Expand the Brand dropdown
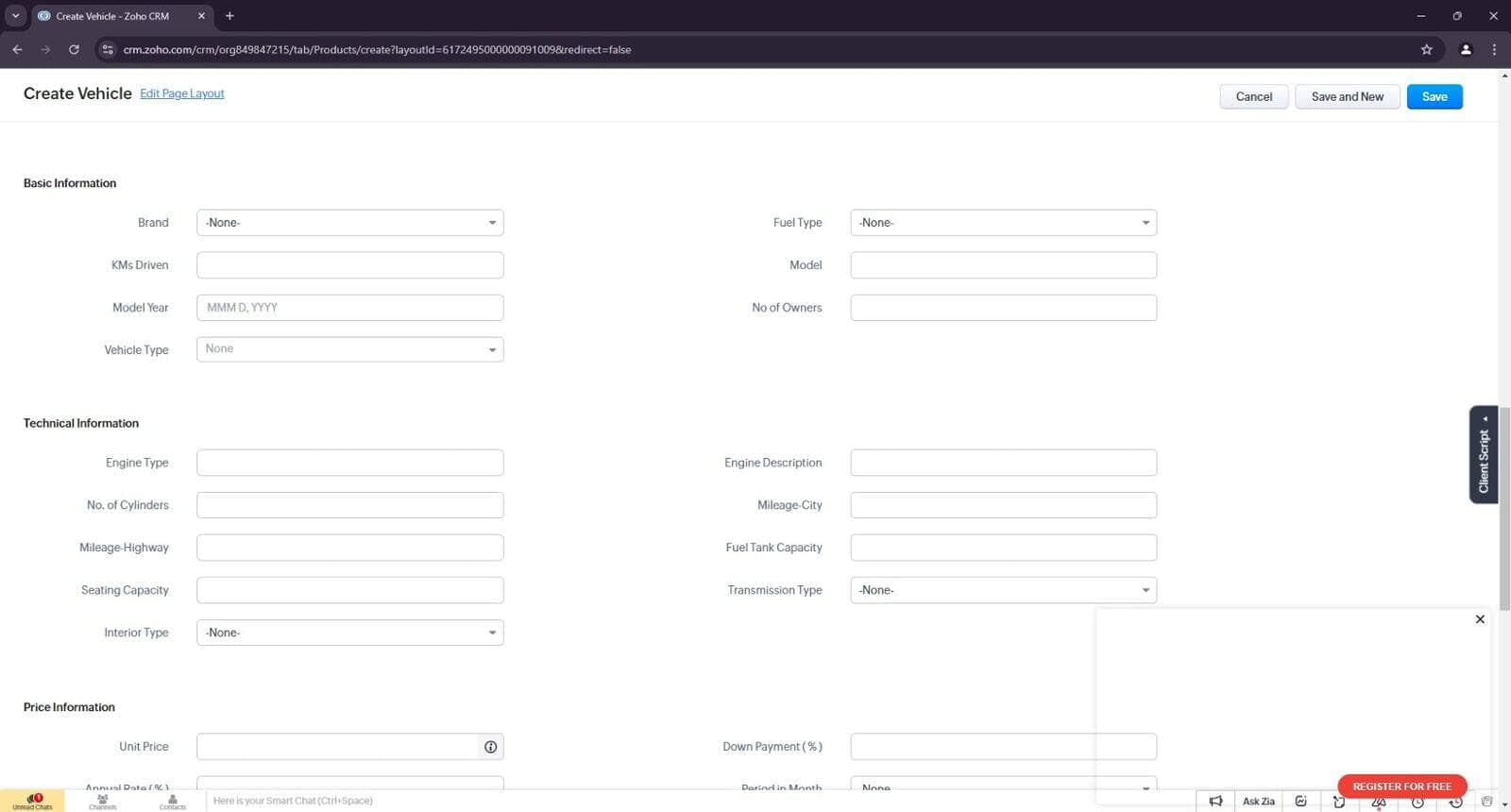 pyautogui.click(x=349, y=223)
